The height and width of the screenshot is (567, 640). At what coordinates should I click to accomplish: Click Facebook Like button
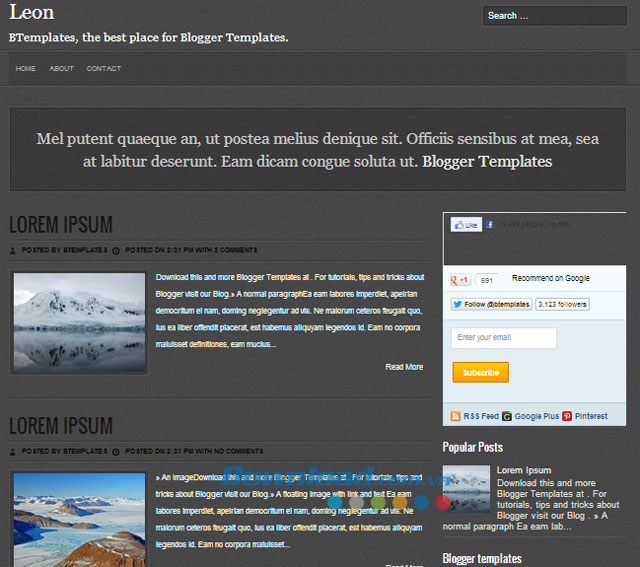(x=466, y=225)
